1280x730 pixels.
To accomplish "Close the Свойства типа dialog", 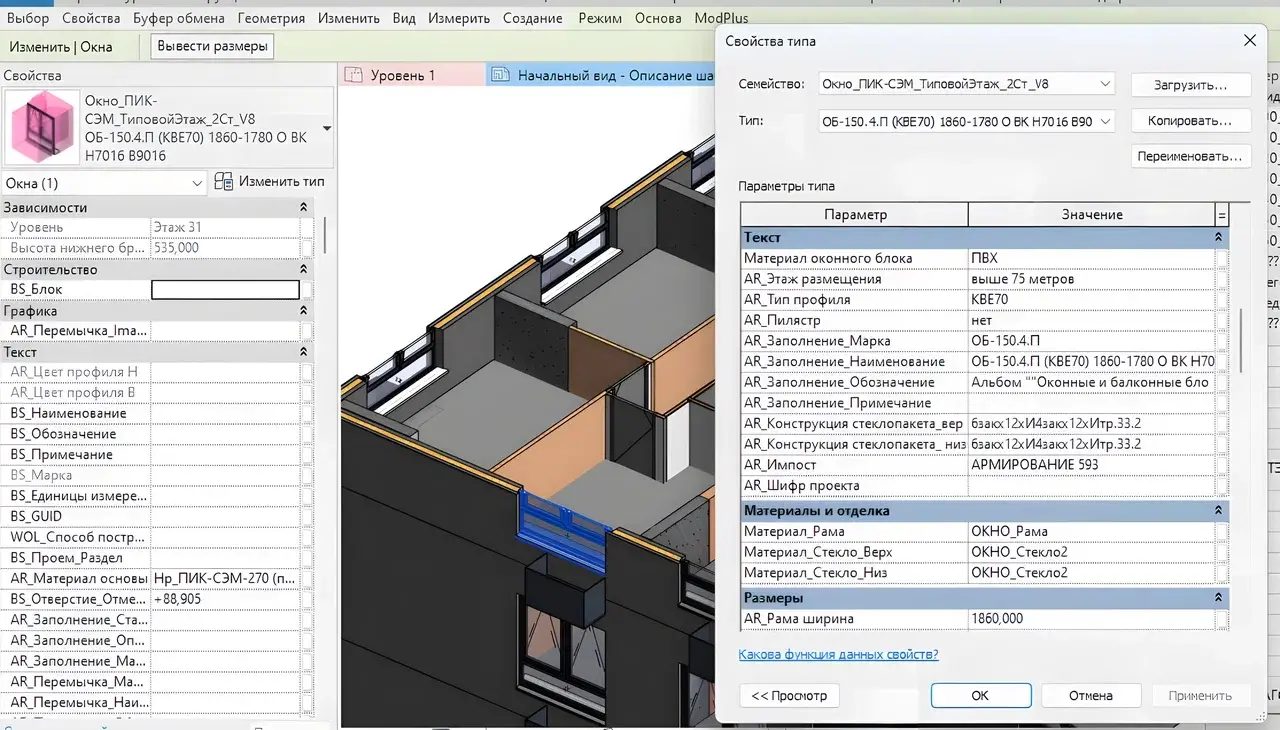I will [1249, 41].
